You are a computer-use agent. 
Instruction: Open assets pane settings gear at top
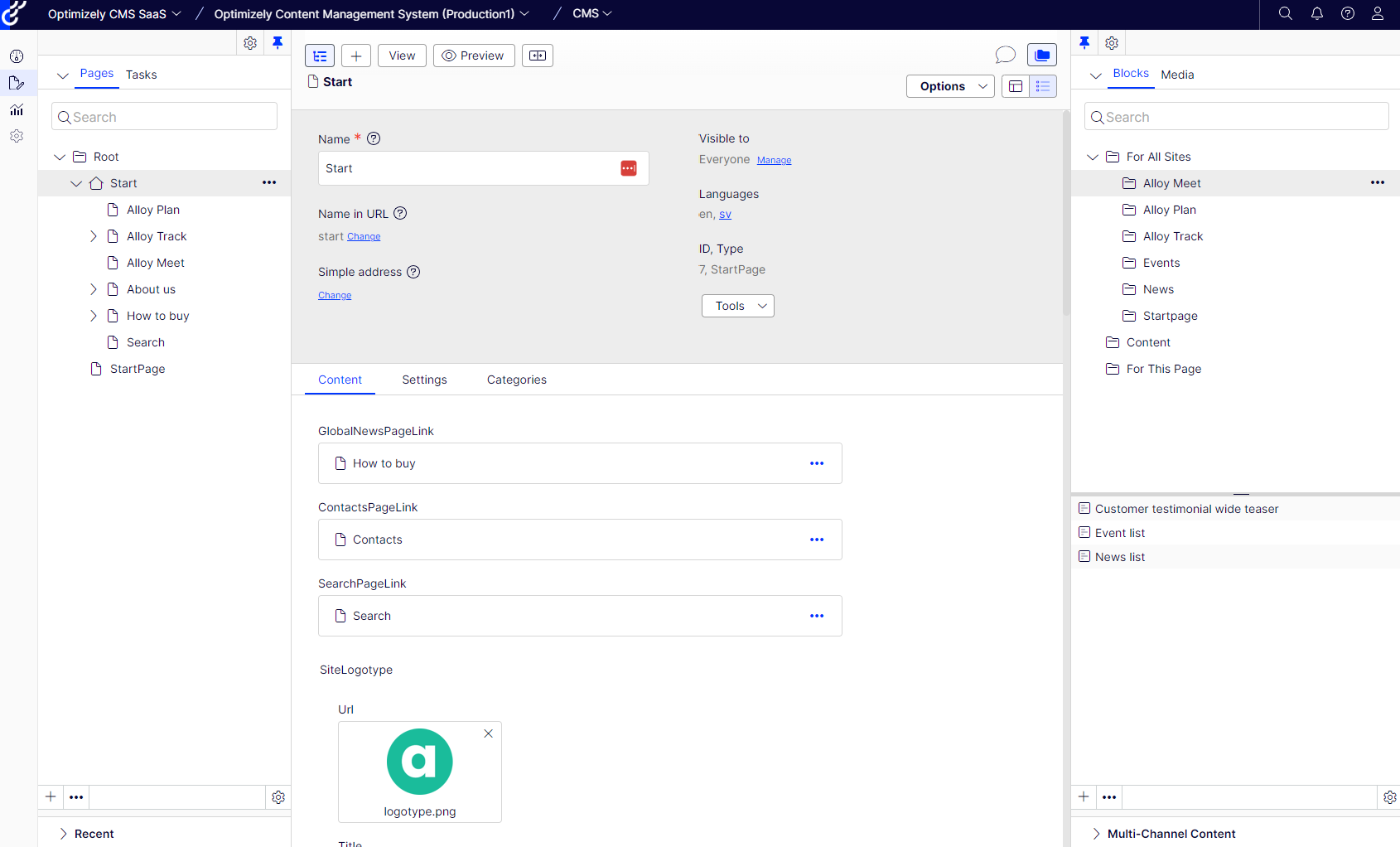point(1112,43)
